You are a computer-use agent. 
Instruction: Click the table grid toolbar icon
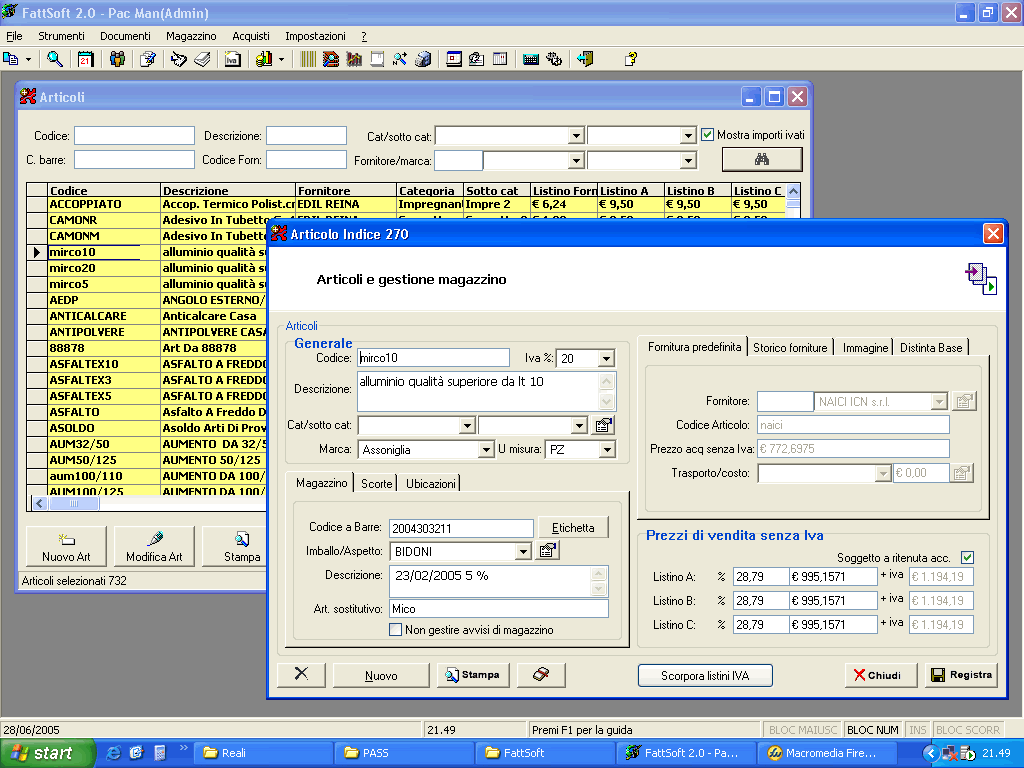coord(500,59)
